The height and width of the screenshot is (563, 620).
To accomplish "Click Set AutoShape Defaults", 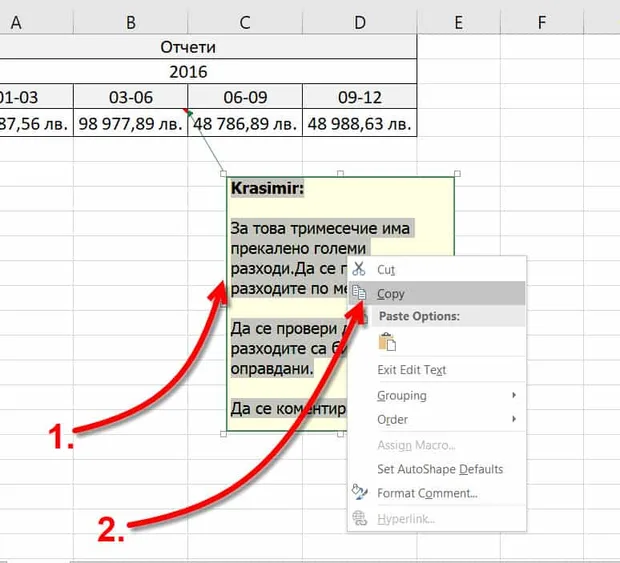I will tap(440, 469).
